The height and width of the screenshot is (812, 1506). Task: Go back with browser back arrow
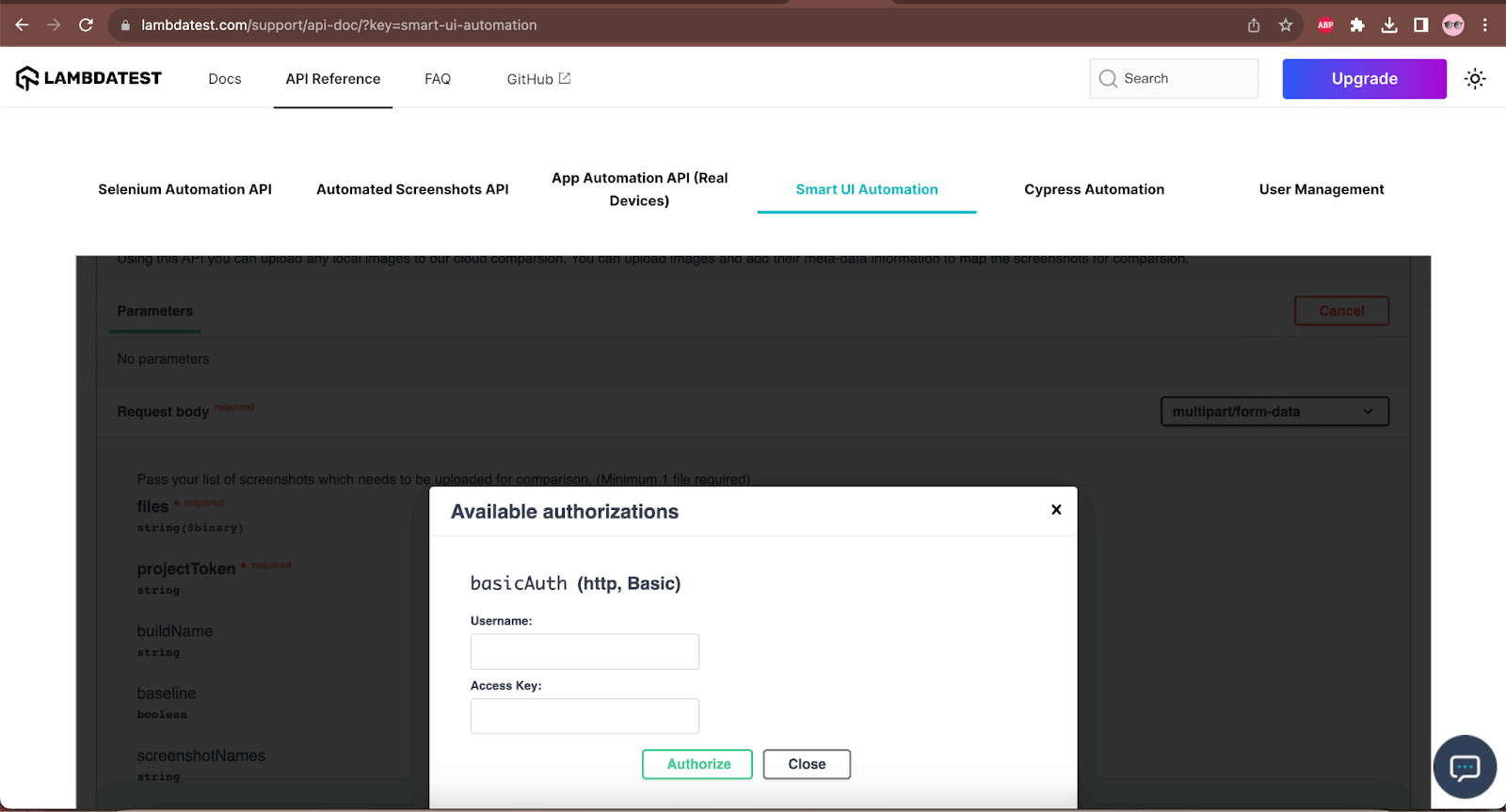coord(22,25)
